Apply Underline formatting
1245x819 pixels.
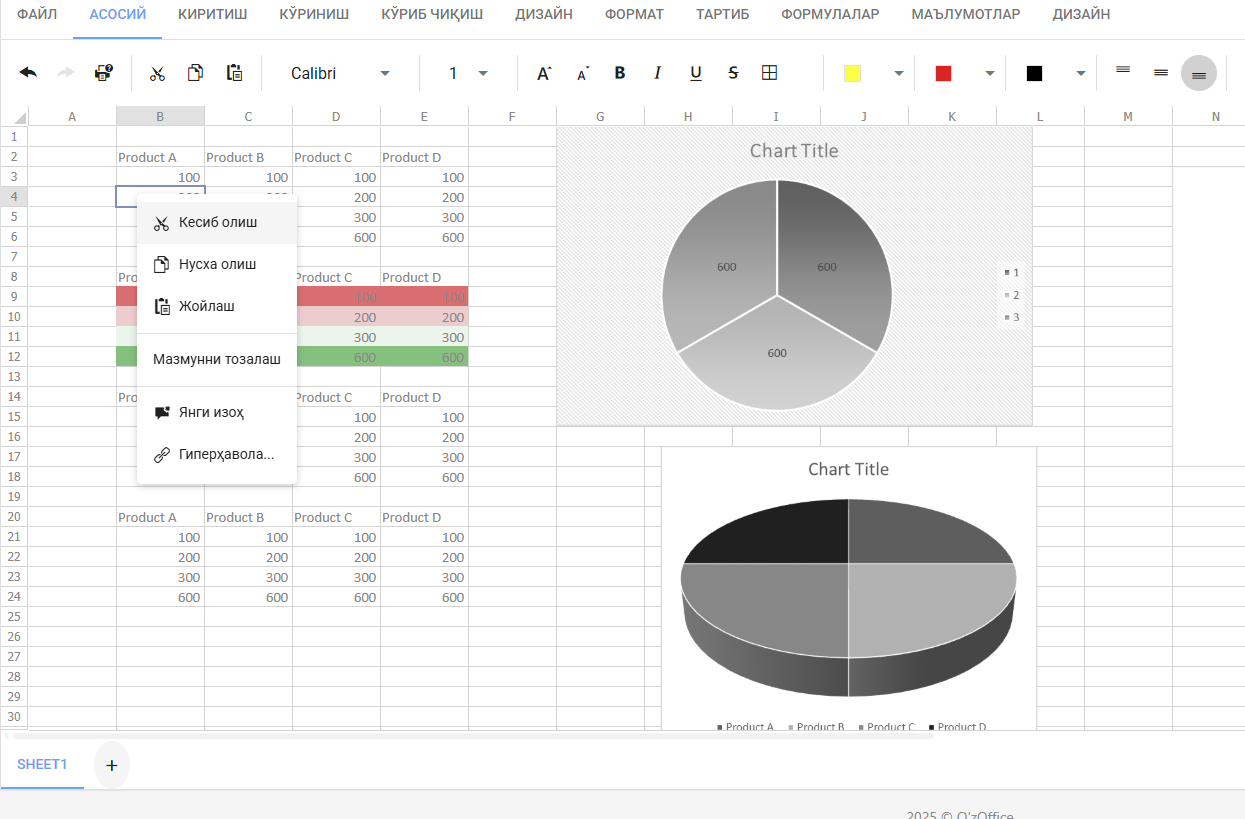coord(694,72)
